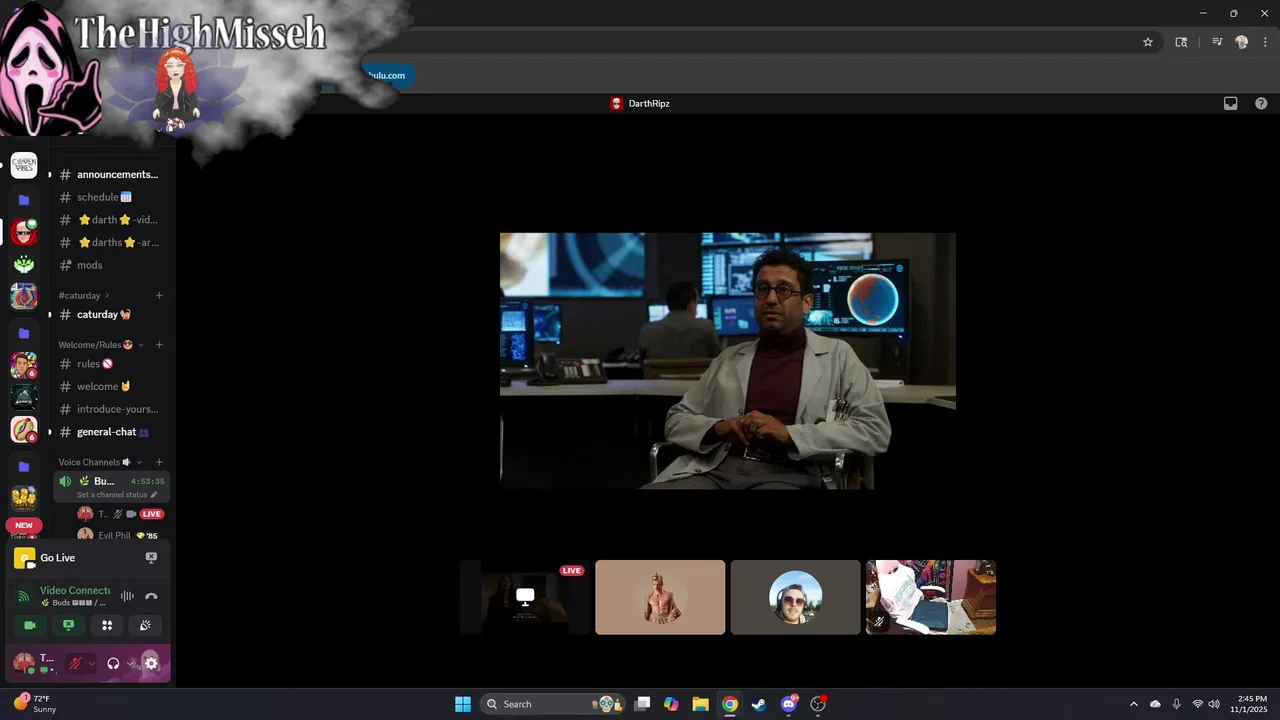Open Chrome three-dot menu
This screenshot has height=720, width=1280.
point(1265,42)
